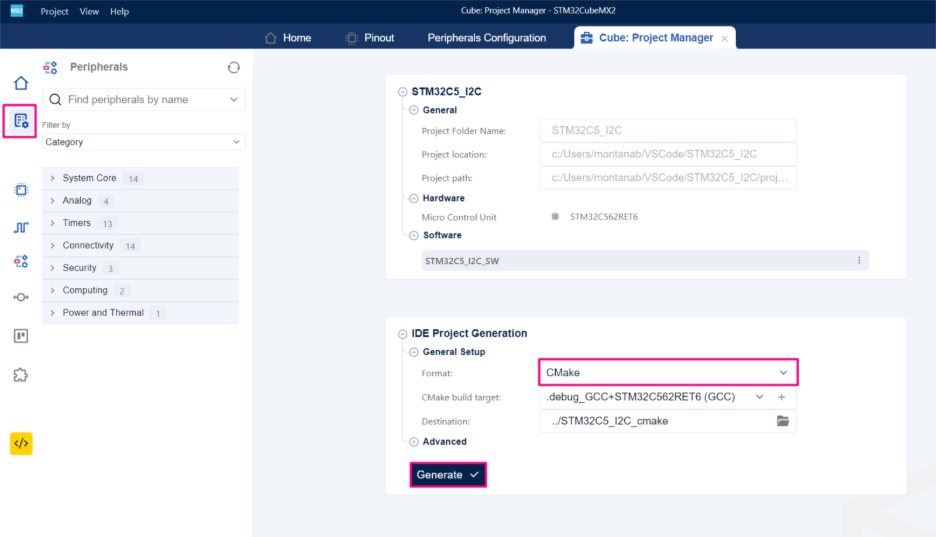This screenshot has width=936, height=537.
Task: Open the Project Manager settings sidebar icon
Action: 21,121
